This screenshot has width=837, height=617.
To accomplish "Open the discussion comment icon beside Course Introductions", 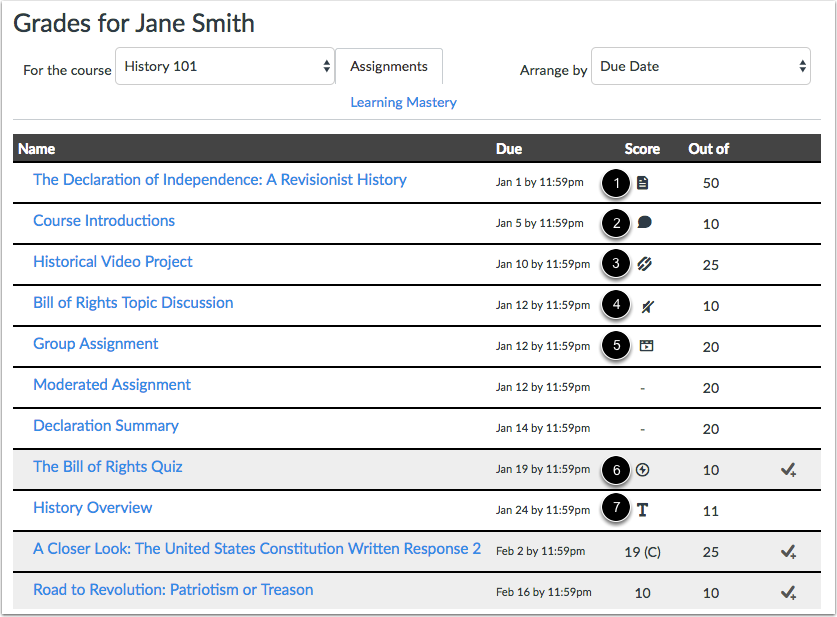I will [x=645, y=223].
